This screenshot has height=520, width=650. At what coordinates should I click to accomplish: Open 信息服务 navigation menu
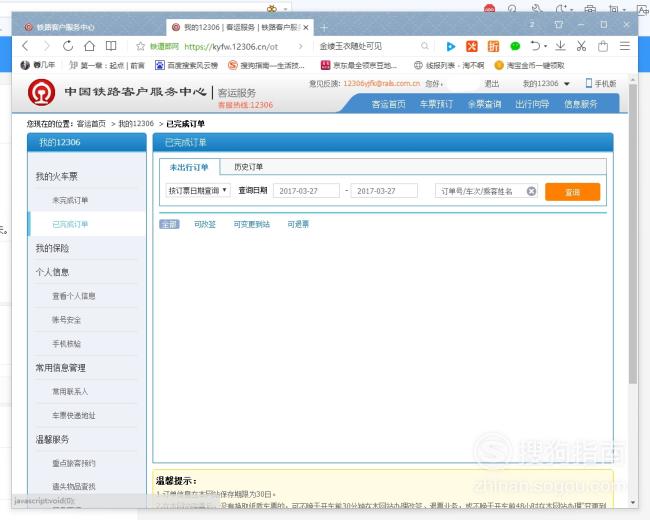click(x=580, y=104)
